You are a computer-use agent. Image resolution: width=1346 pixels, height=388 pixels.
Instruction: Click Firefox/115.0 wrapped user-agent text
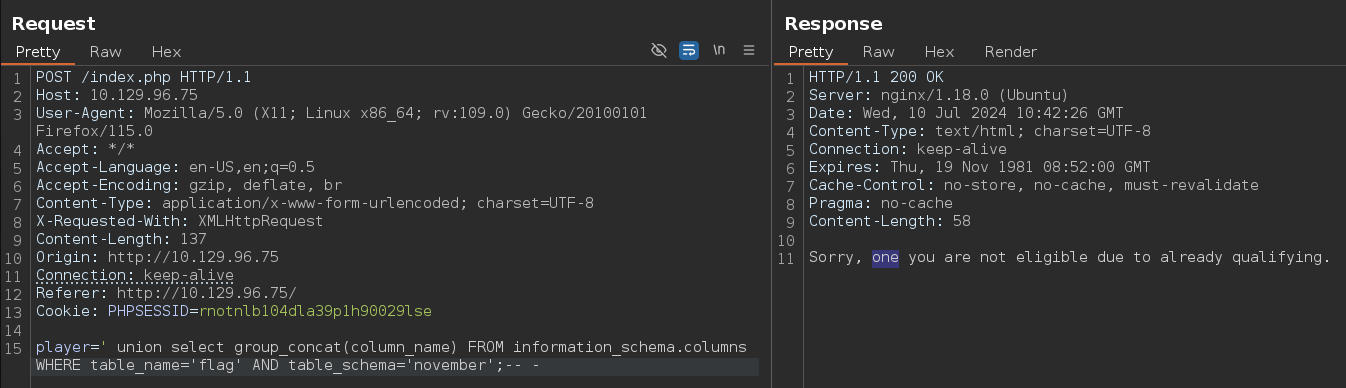click(94, 131)
